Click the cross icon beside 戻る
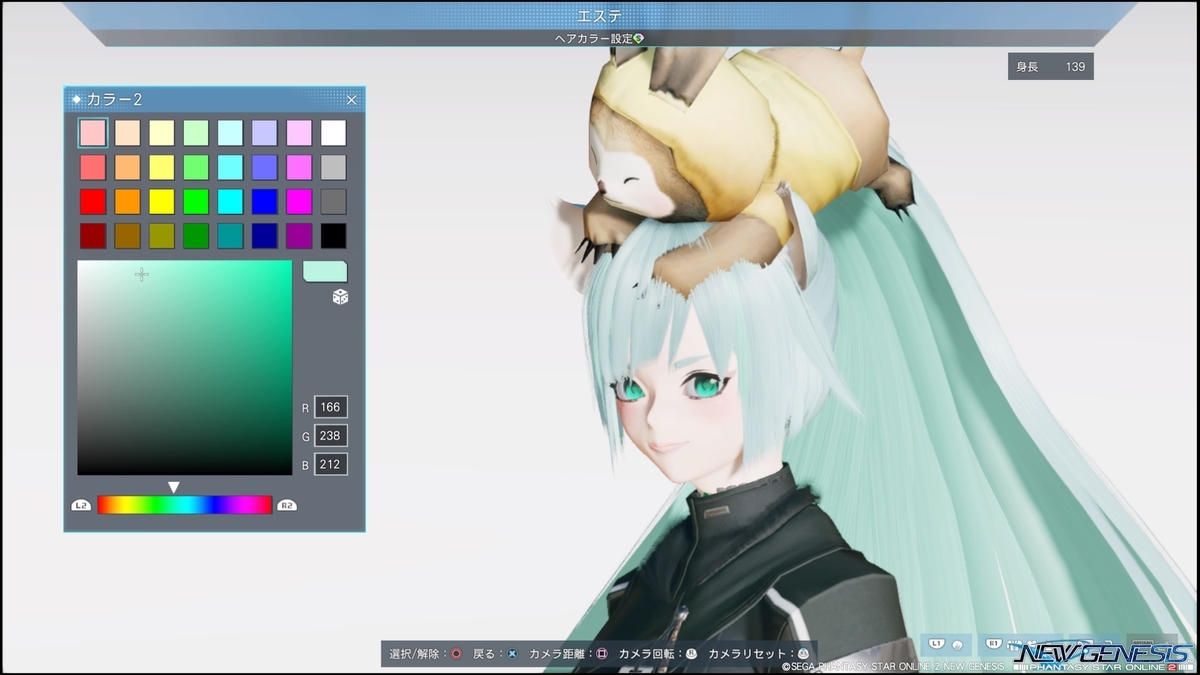This screenshot has width=1200, height=675. (512, 654)
